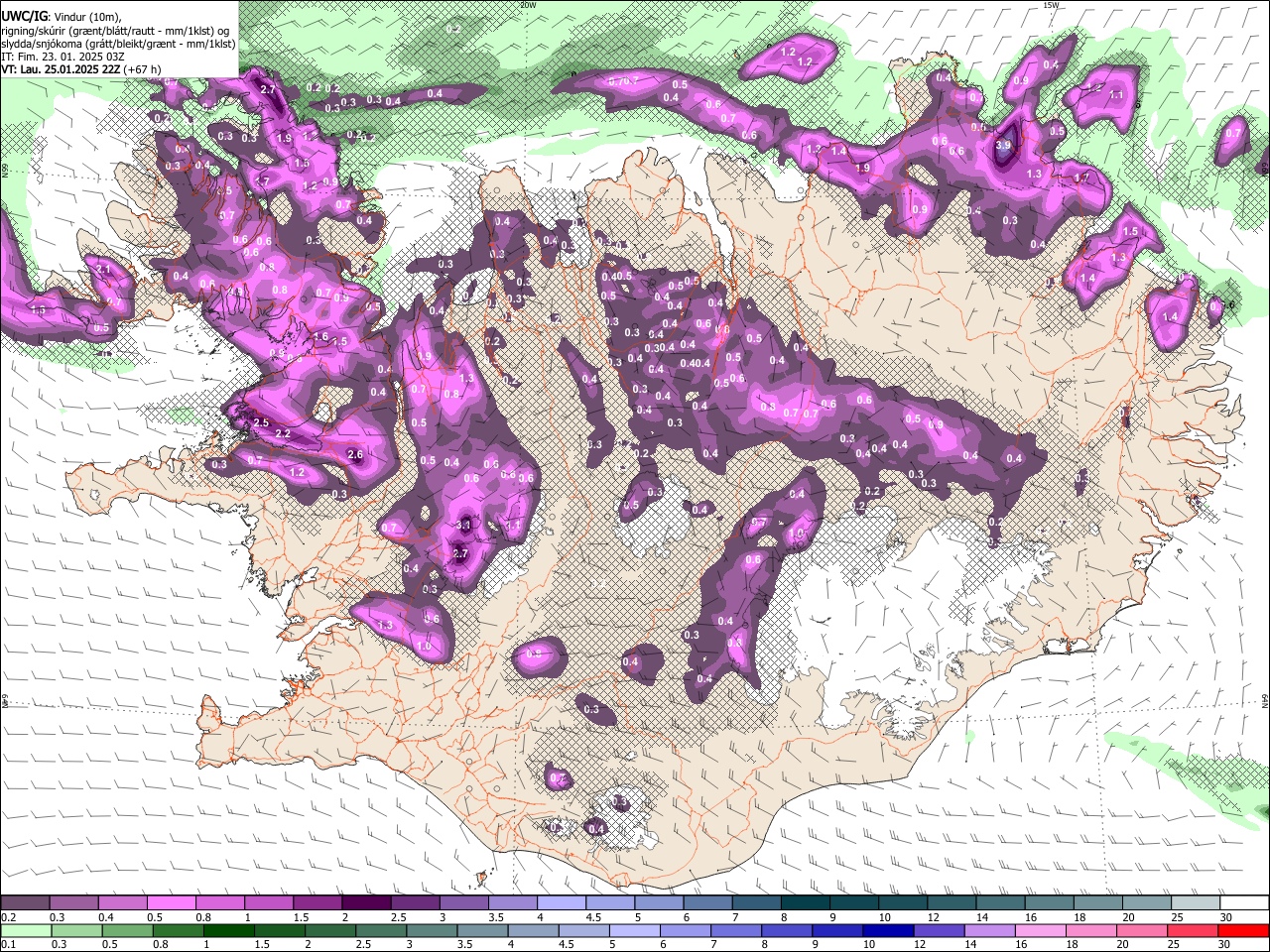Click the 0.1 label on the lower scale

pos(7,944)
